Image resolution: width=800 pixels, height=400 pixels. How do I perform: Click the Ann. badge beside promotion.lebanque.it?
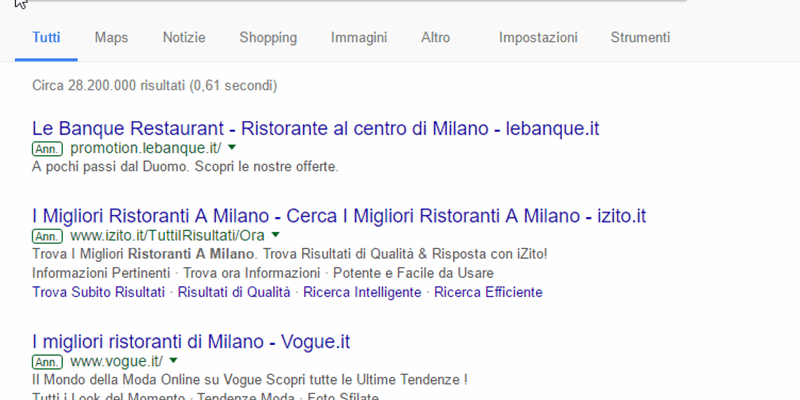click(47, 149)
